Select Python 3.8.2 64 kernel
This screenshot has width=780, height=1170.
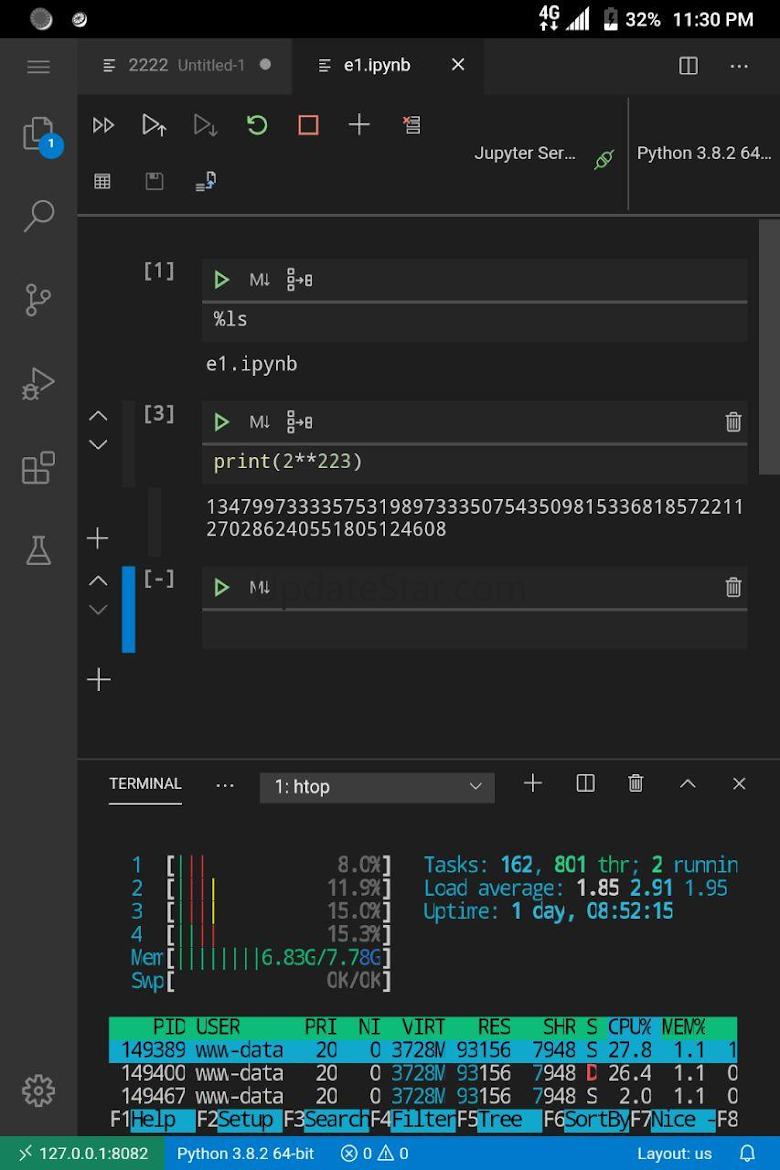pos(703,153)
